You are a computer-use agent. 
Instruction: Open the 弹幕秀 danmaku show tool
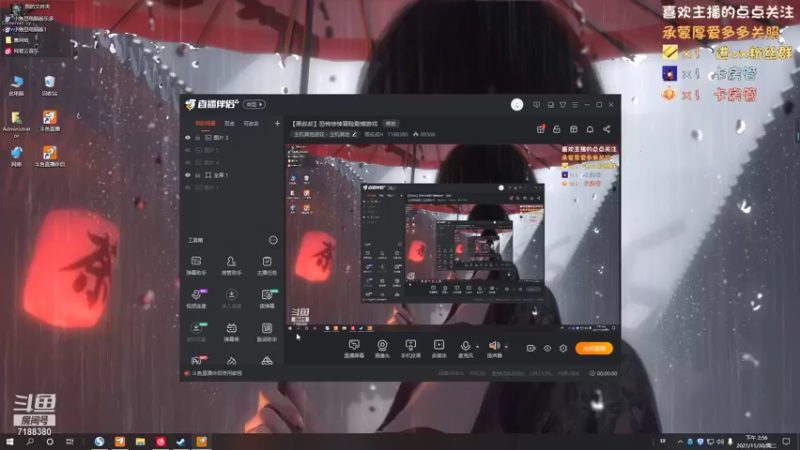[231, 332]
